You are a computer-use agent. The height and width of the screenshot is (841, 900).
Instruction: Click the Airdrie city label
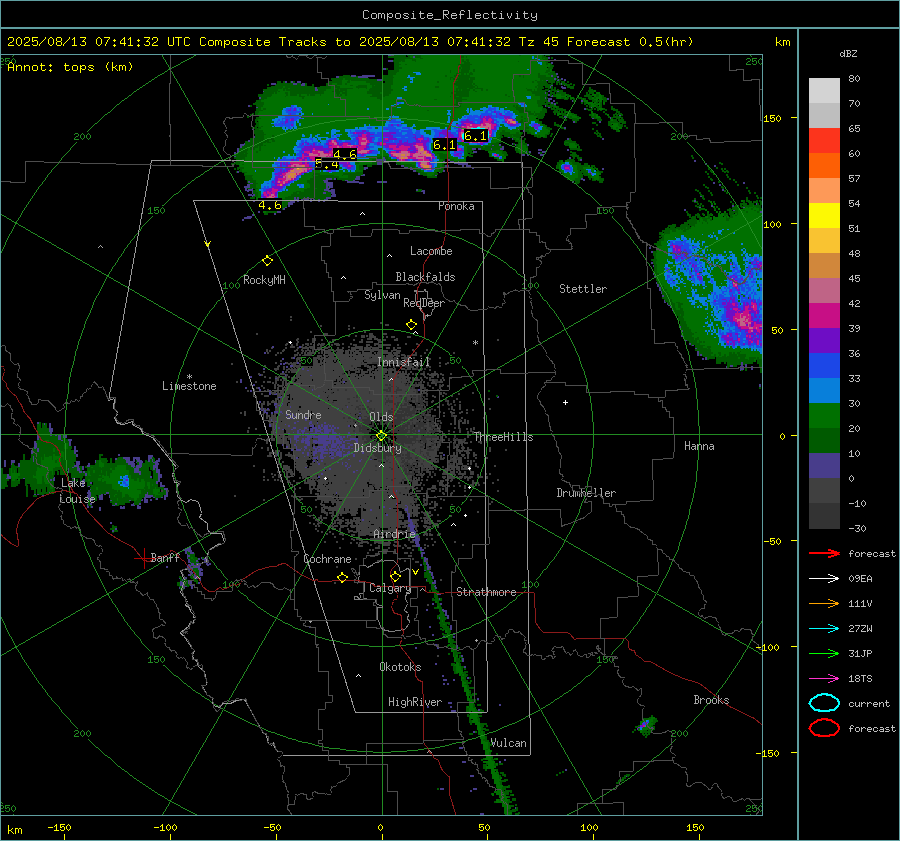click(394, 534)
